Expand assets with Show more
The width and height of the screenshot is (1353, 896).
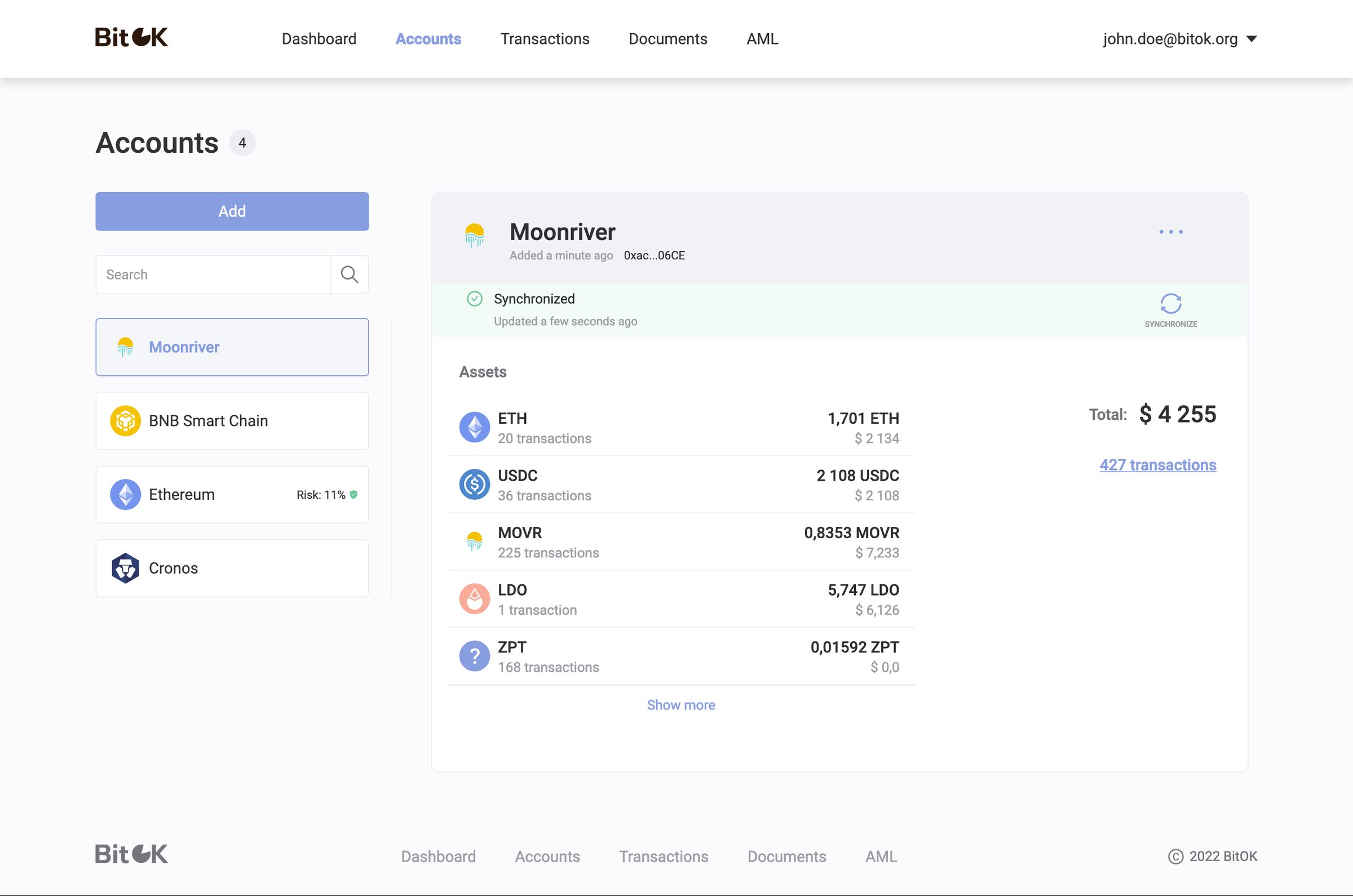point(681,704)
